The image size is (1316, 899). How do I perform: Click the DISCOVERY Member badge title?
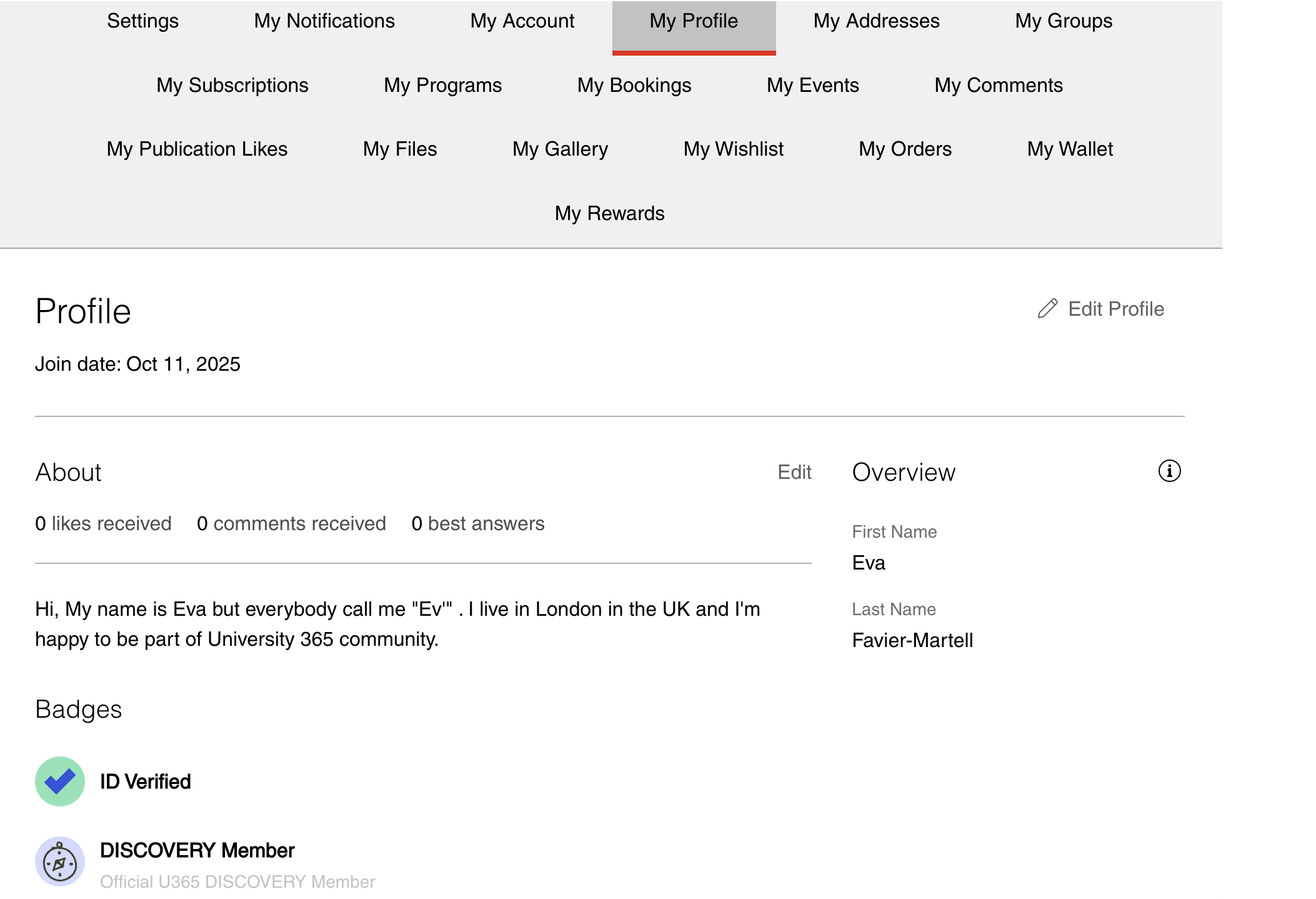coord(197,850)
